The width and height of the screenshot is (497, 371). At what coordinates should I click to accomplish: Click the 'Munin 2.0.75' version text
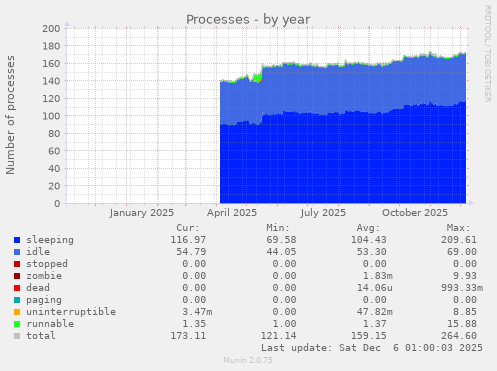(x=248, y=360)
